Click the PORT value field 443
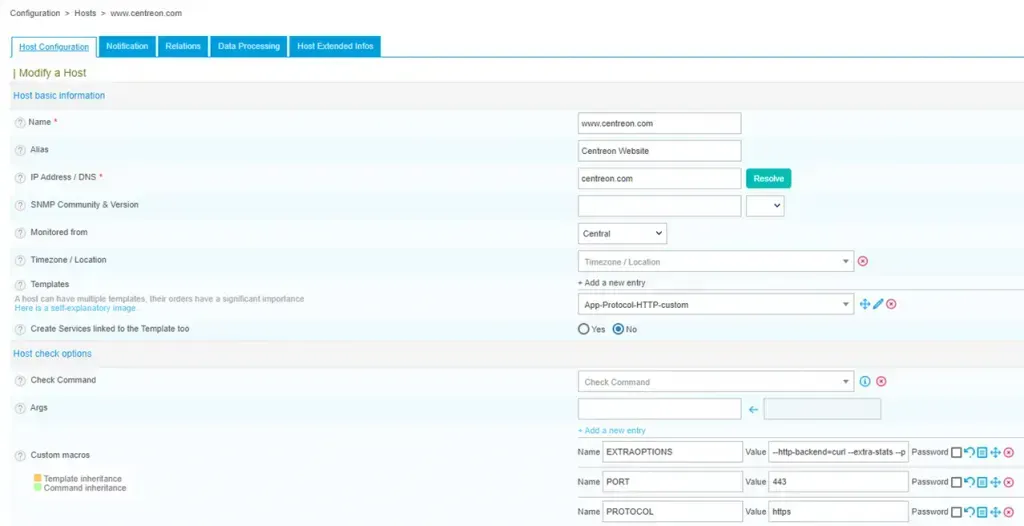This screenshot has width=1024, height=526. (x=839, y=482)
